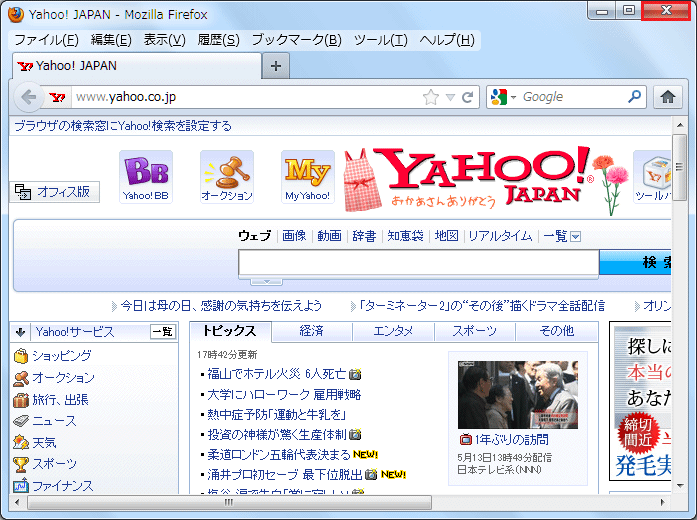Click the news photo thumbnail
Screen dimensions: 697x520
point(518,395)
